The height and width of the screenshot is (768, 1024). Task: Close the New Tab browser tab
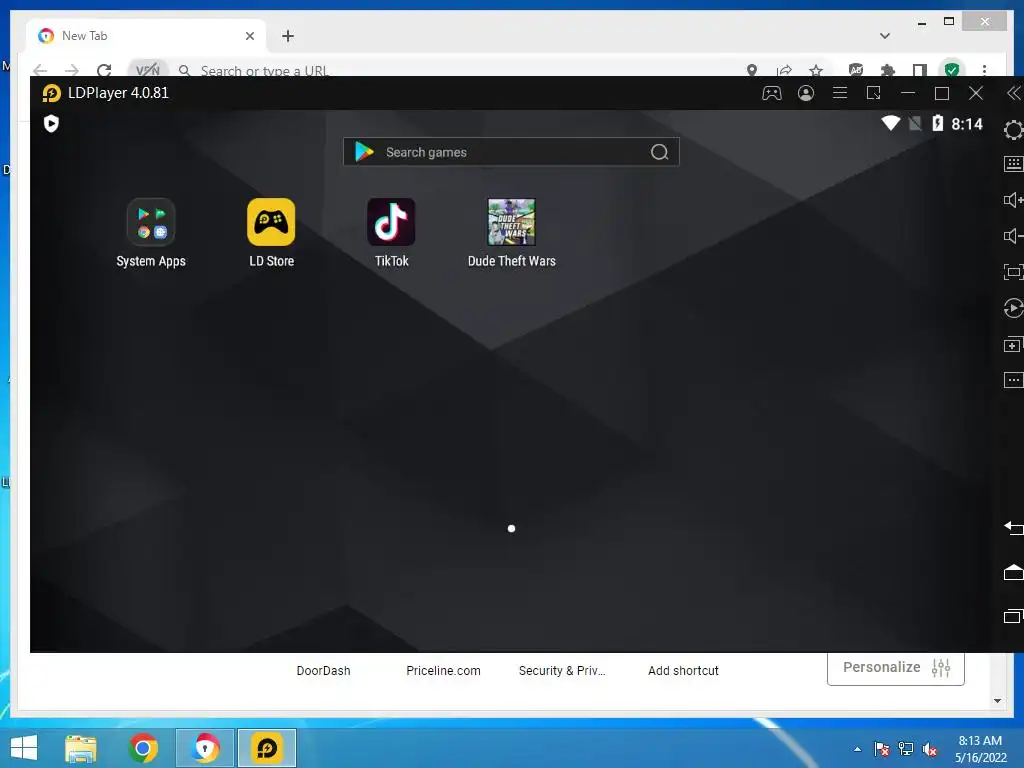[x=249, y=36]
